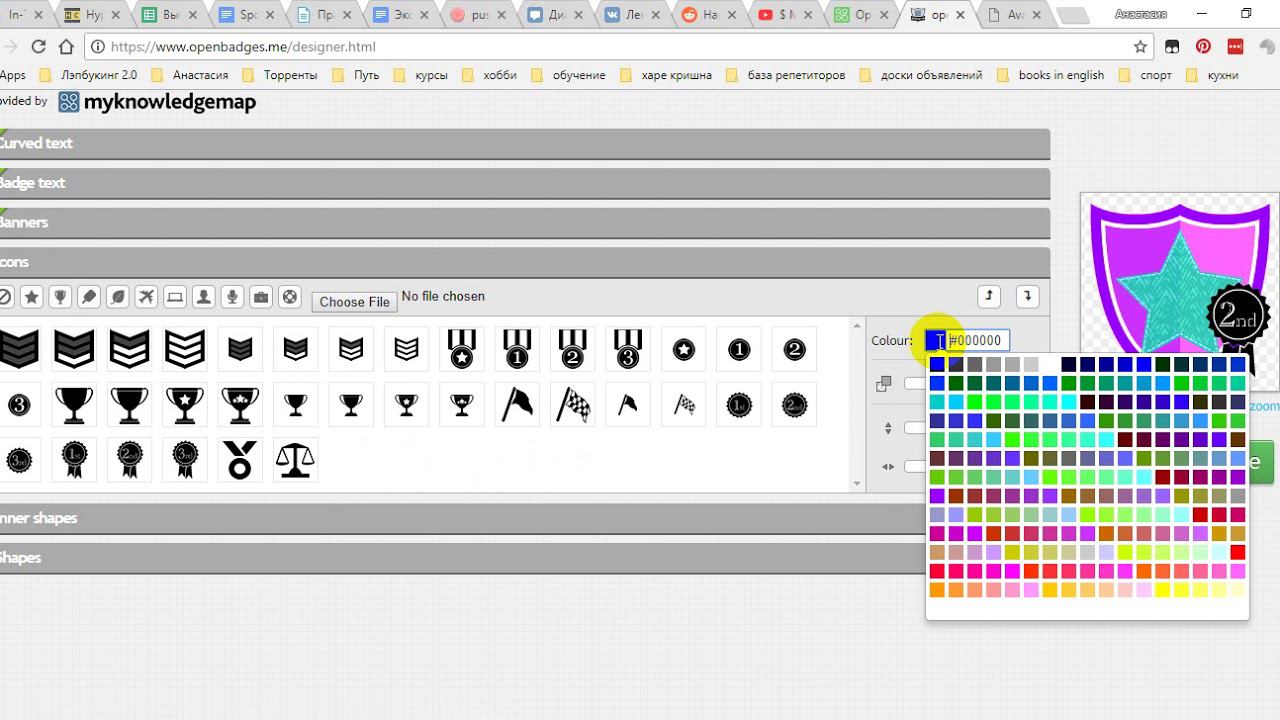The width and height of the screenshot is (1280, 720).
Task: Open the myknowledgemap logo link
Action: [x=157, y=102]
